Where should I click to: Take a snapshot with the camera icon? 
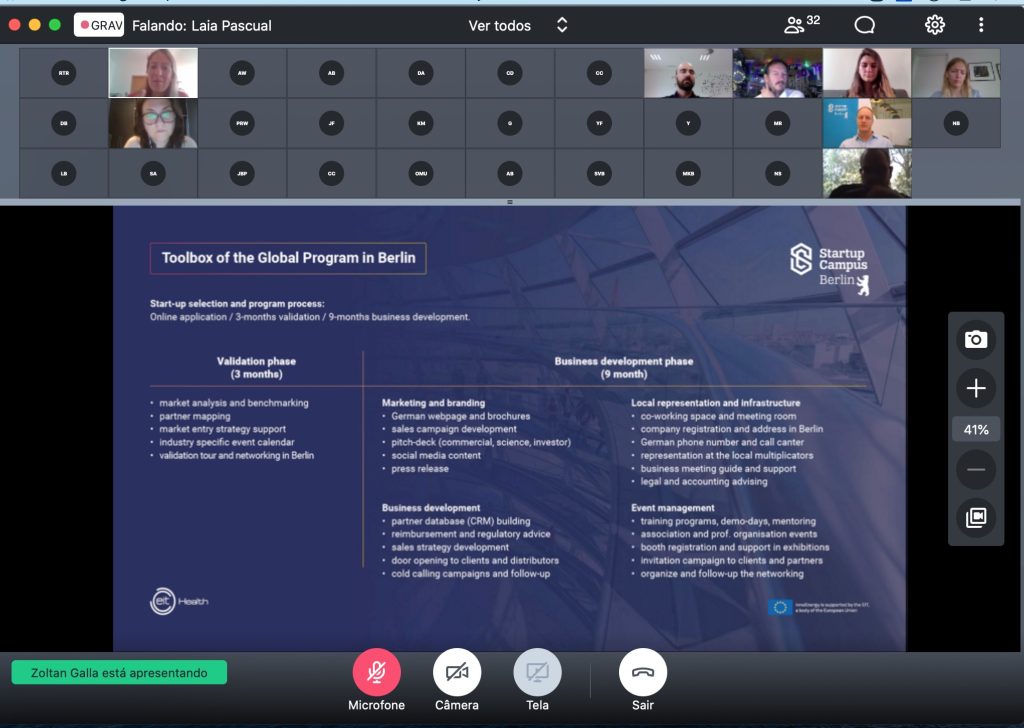(975, 340)
